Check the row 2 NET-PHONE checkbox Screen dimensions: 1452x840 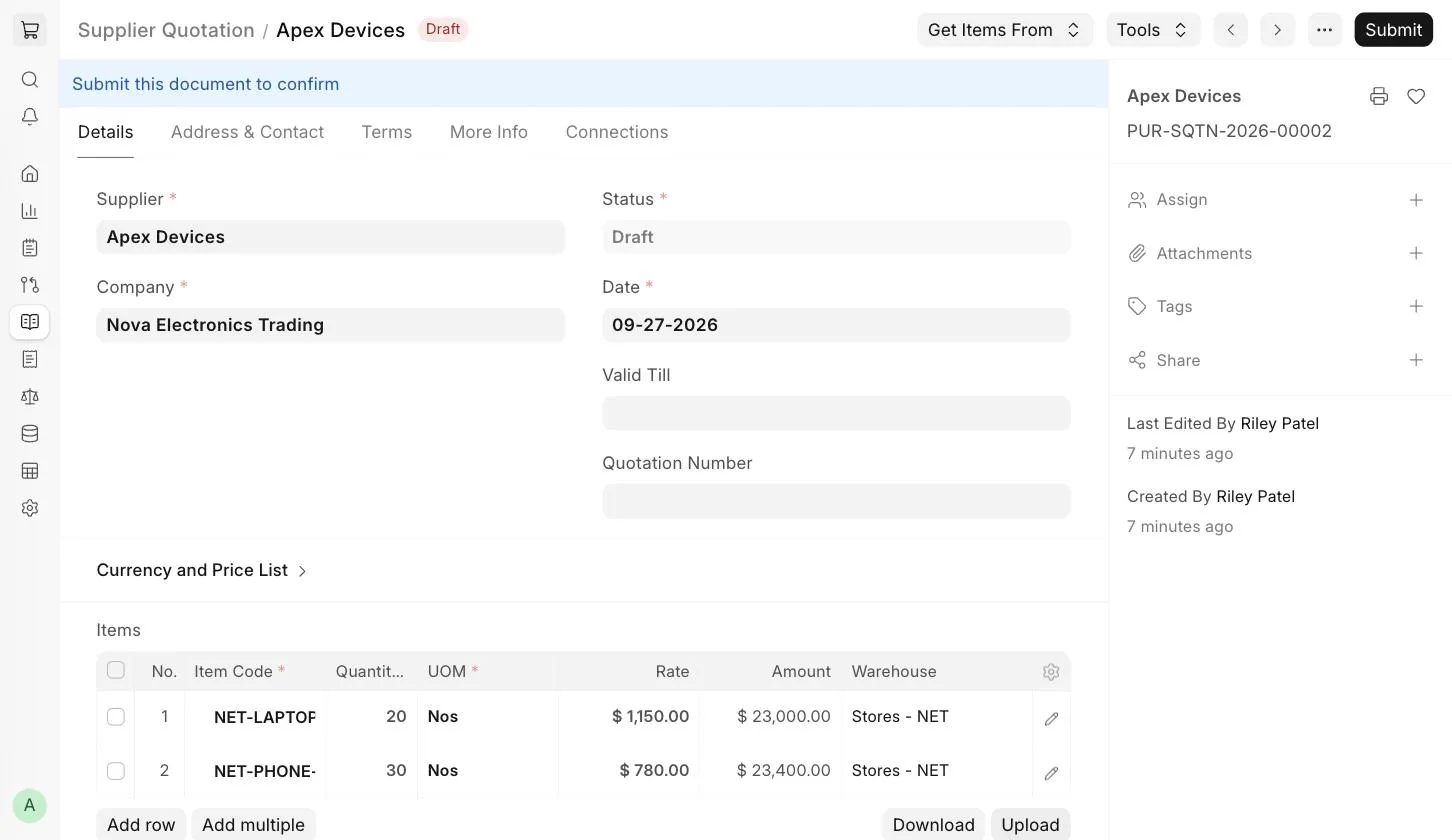pyautogui.click(x=116, y=771)
